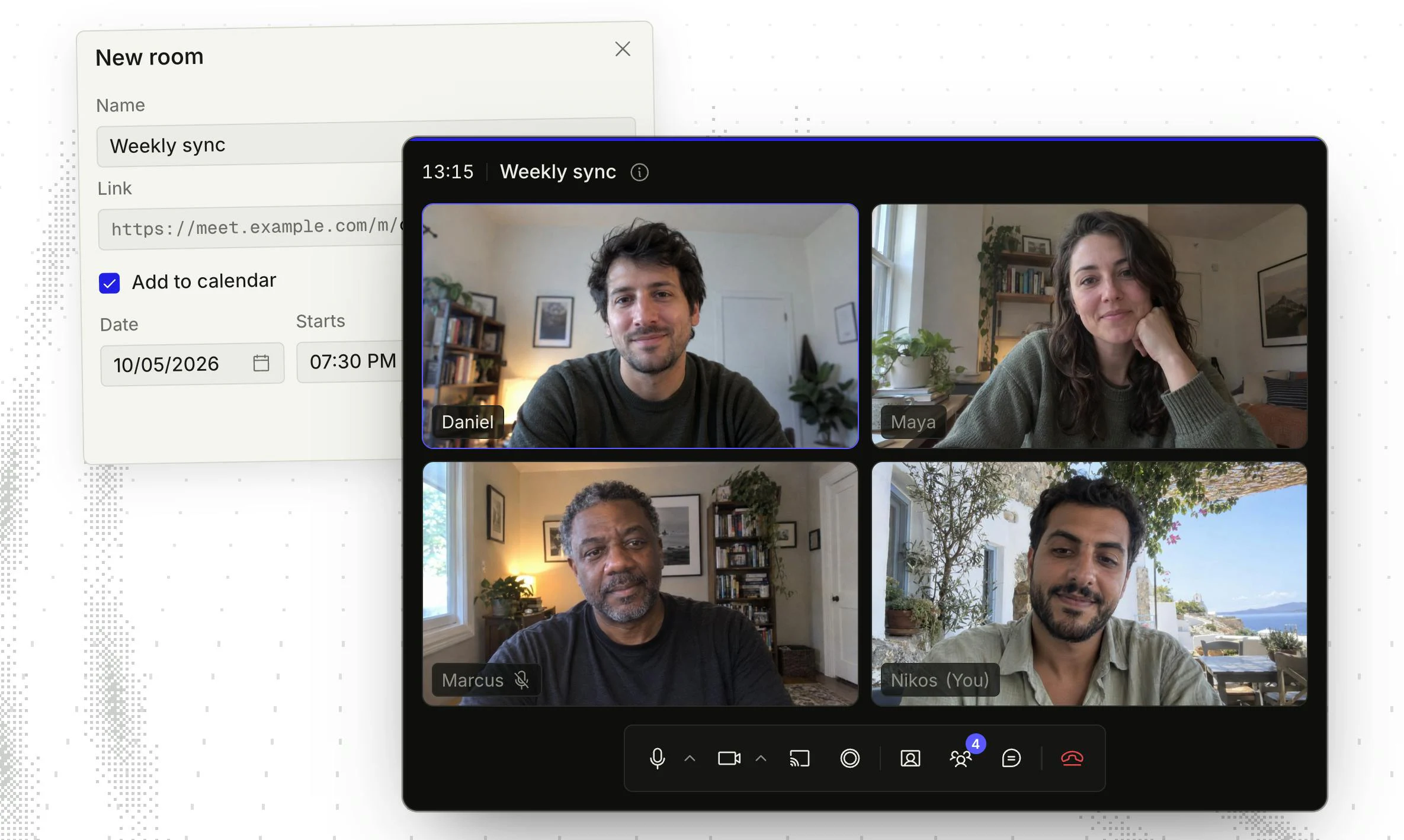Edit the room Name field Weekly sync
1404x840 pixels.
click(249, 144)
